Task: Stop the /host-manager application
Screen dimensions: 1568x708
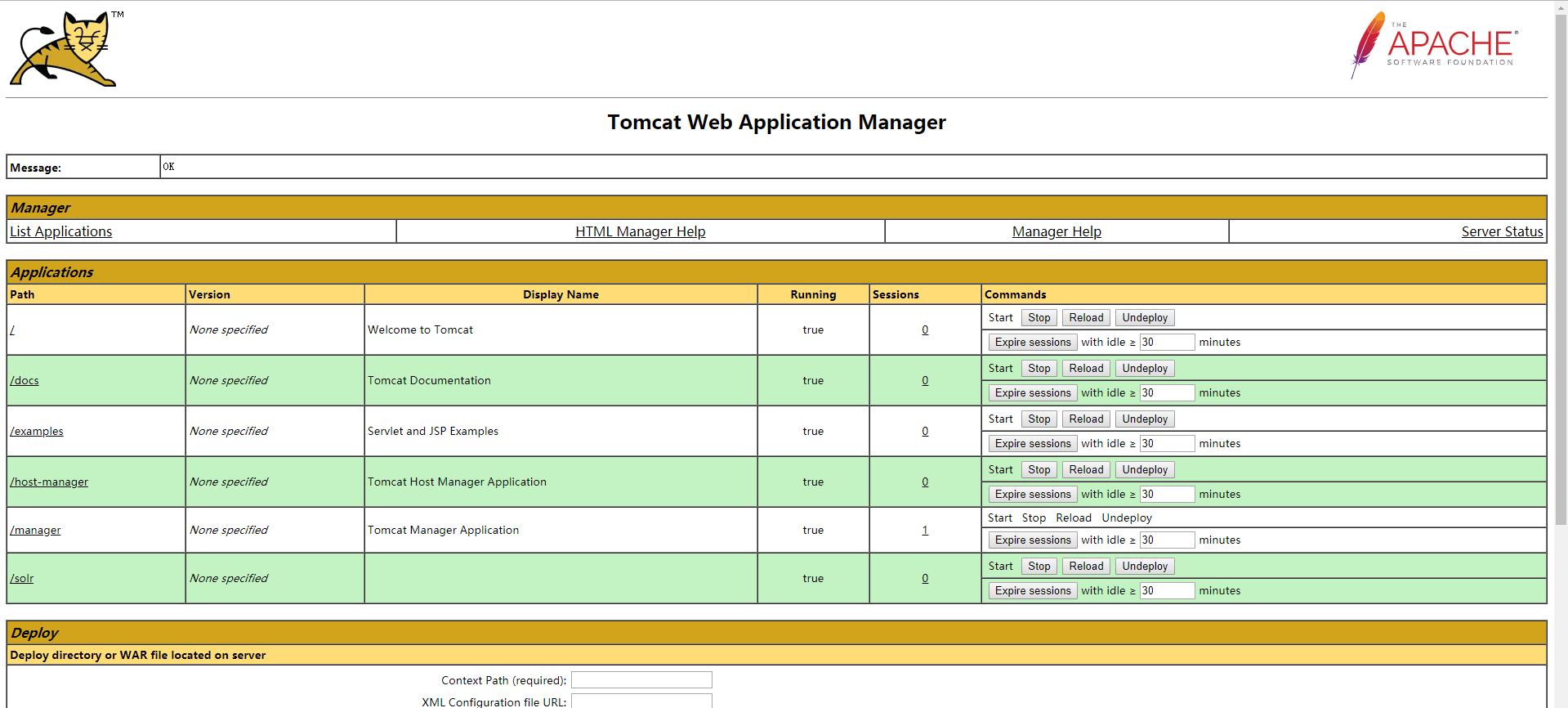Action: (1039, 470)
